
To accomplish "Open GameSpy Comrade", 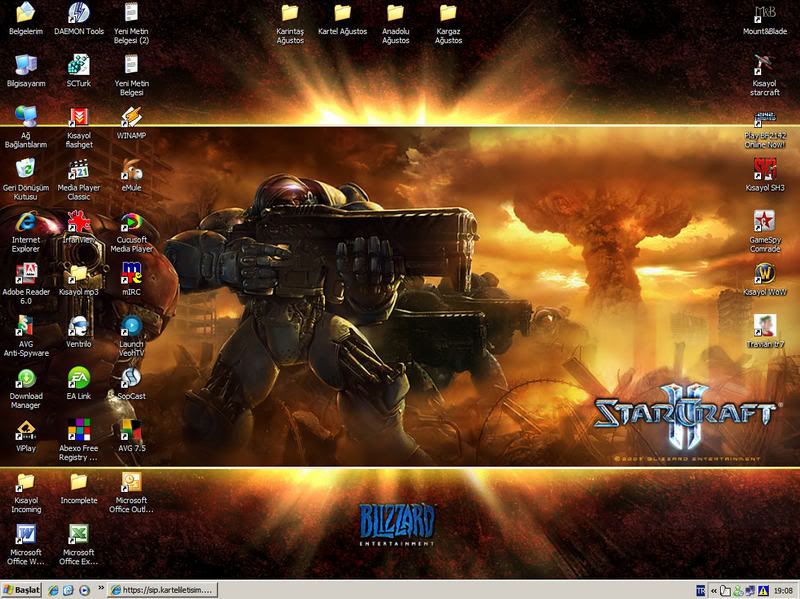I will pos(765,232).
